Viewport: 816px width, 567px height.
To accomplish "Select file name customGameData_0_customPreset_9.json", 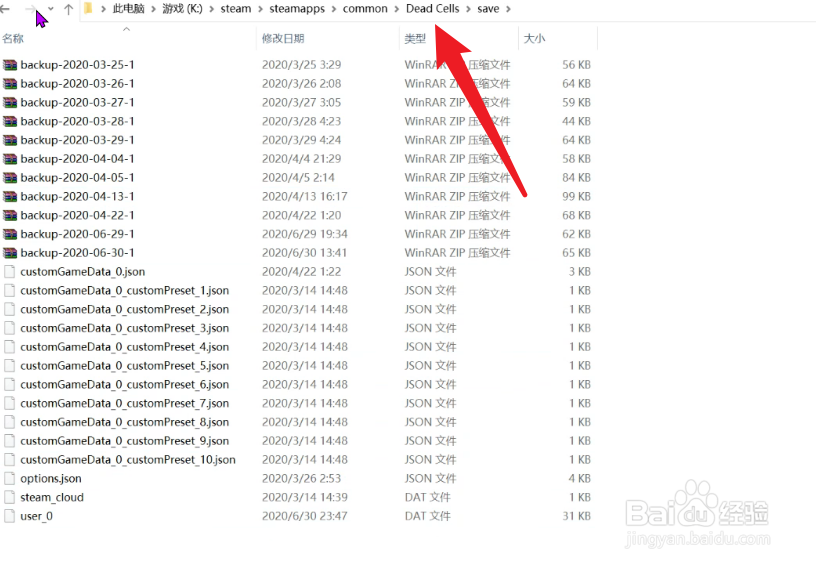I will coord(124,441).
